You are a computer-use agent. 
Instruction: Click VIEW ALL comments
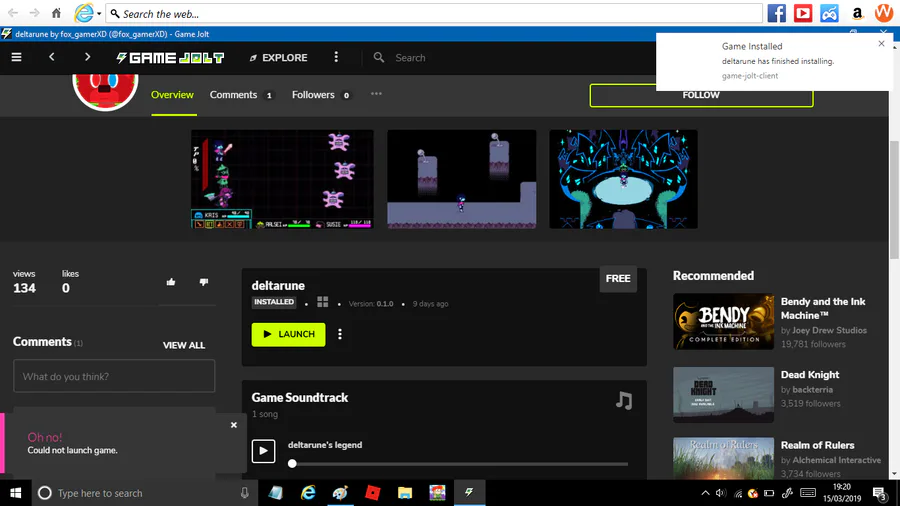(184, 345)
